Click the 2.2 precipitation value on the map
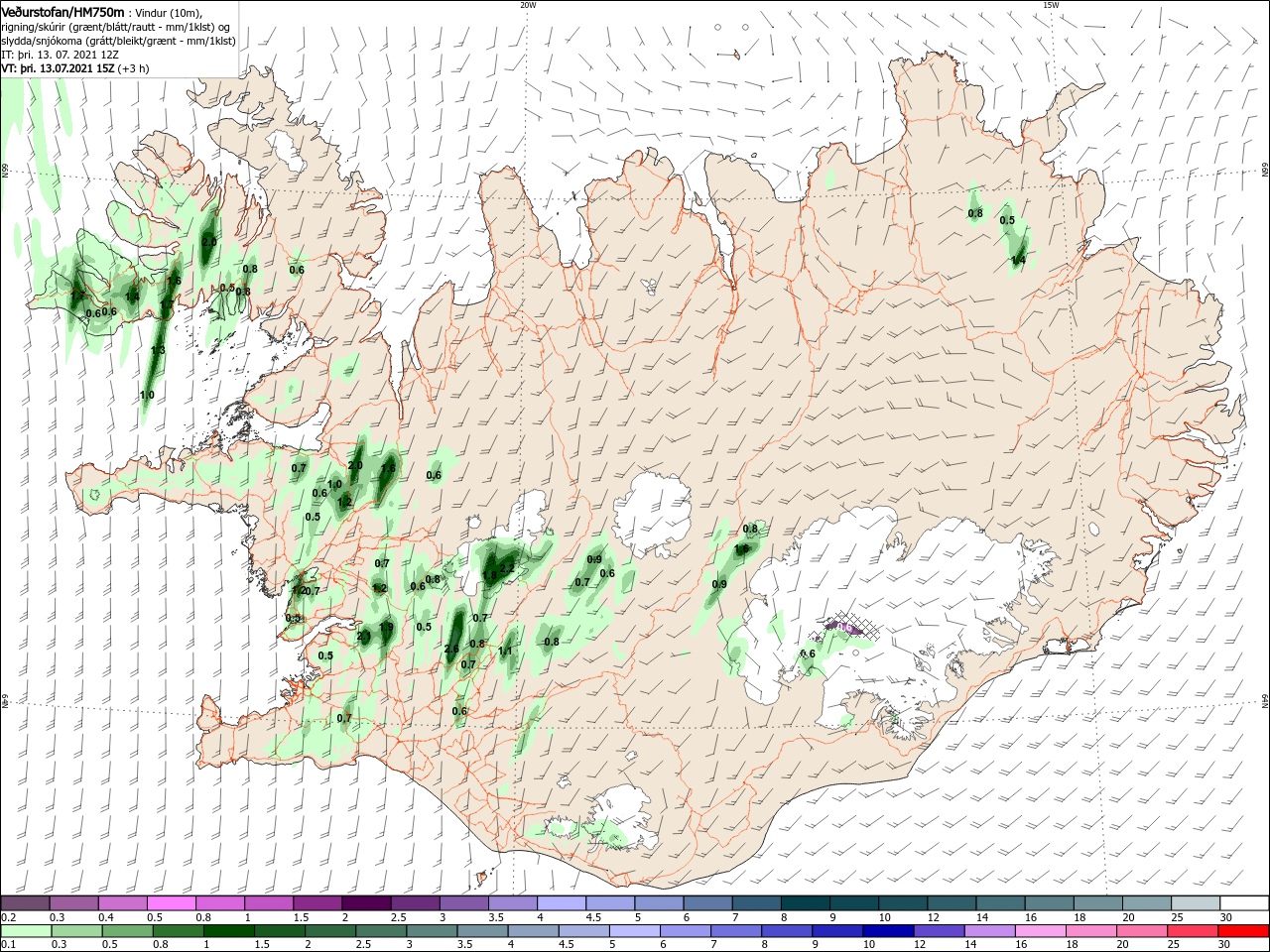Image resolution: width=1270 pixels, height=952 pixels. click(x=507, y=569)
